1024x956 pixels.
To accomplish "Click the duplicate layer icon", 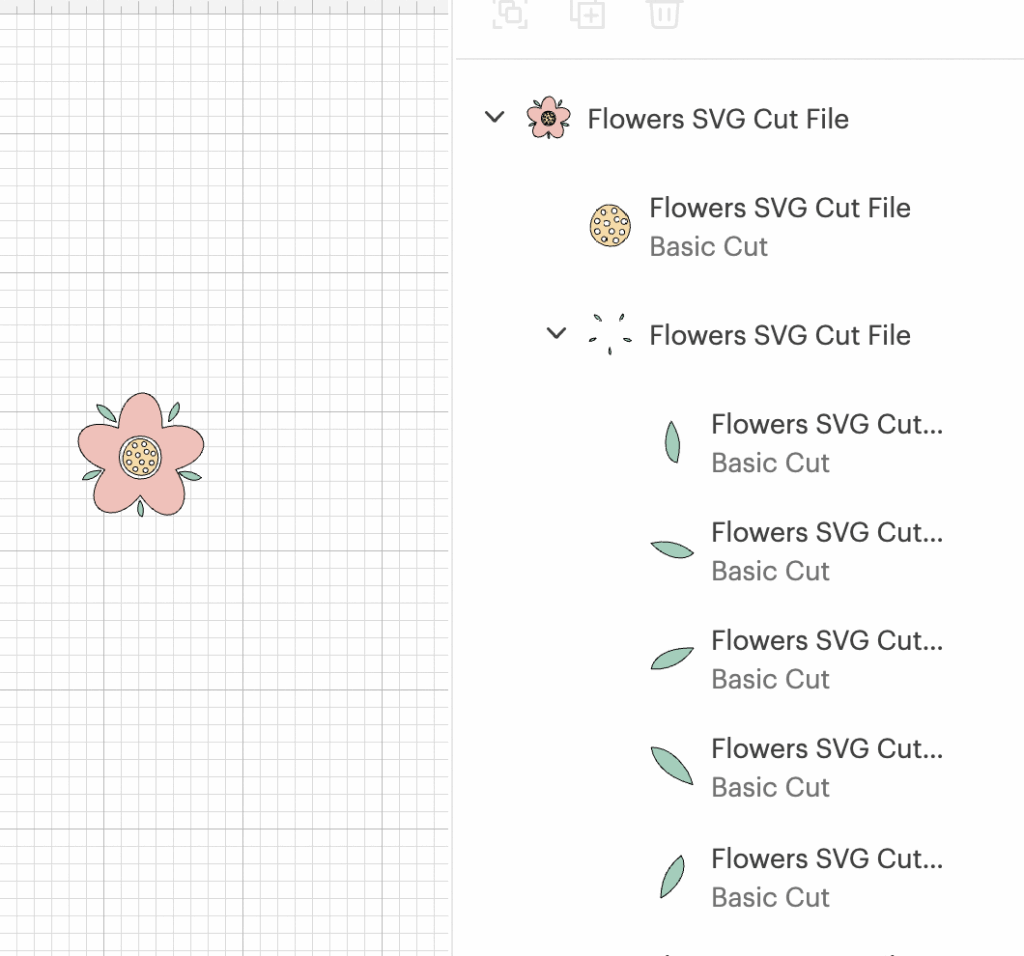I will tap(588, 13).
